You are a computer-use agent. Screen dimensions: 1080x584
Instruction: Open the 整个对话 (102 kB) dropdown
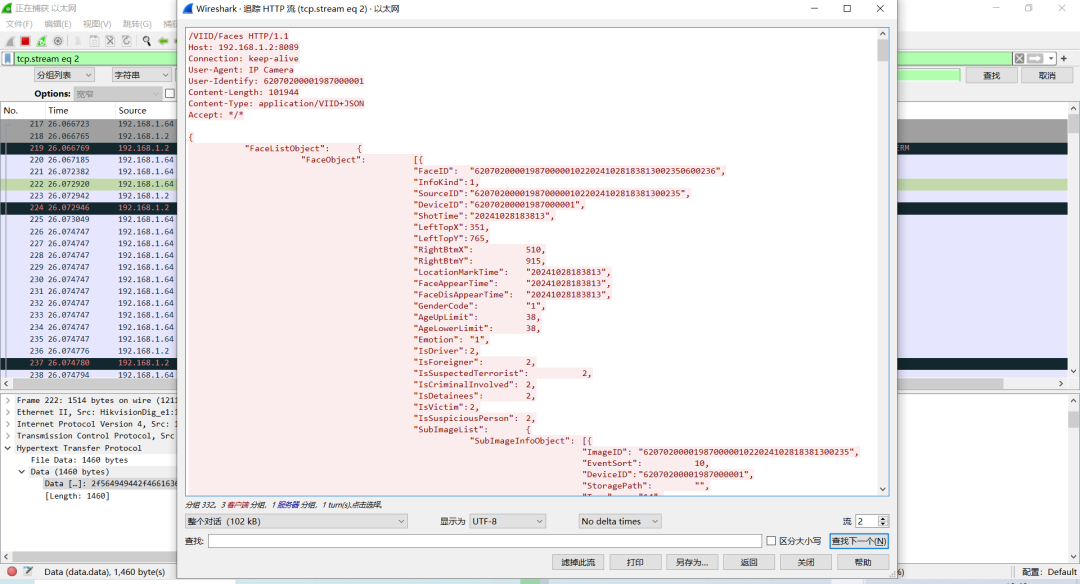tap(296, 521)
